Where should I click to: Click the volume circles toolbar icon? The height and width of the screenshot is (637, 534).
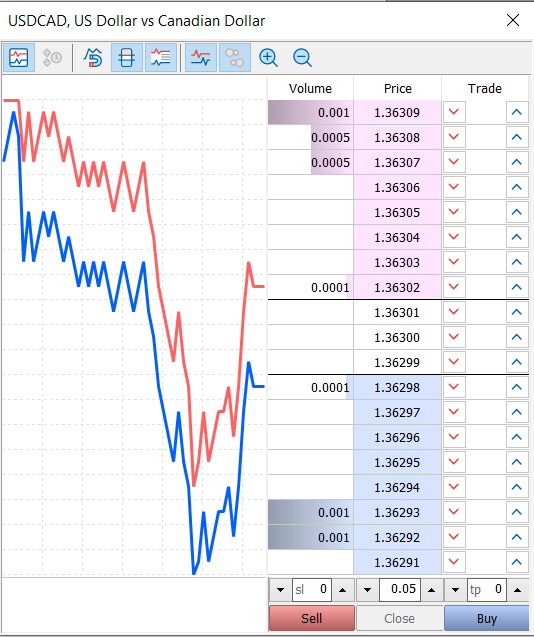(235, 58)
